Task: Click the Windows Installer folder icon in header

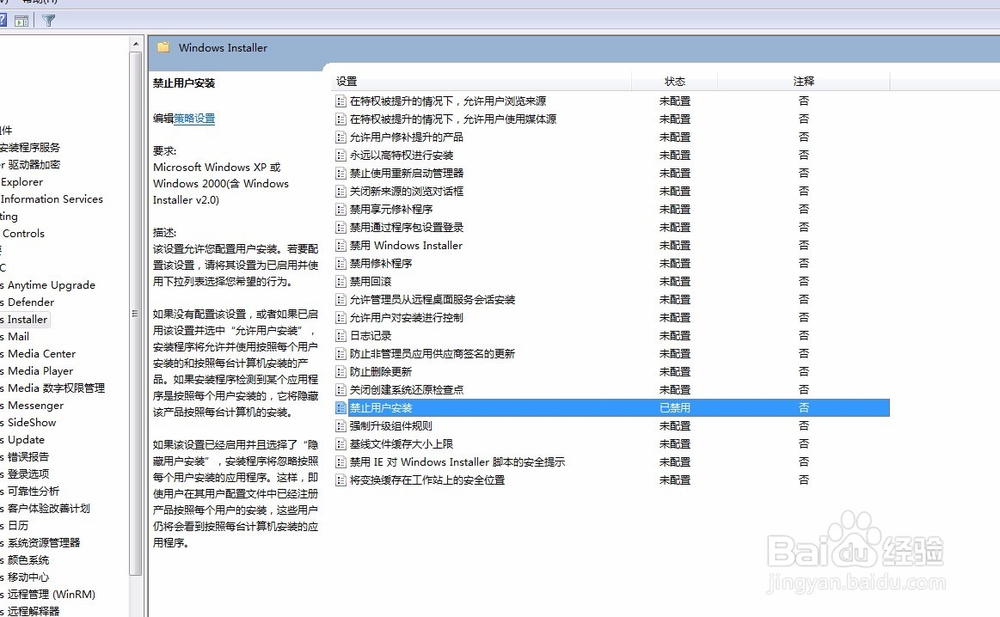Action: 164,47
